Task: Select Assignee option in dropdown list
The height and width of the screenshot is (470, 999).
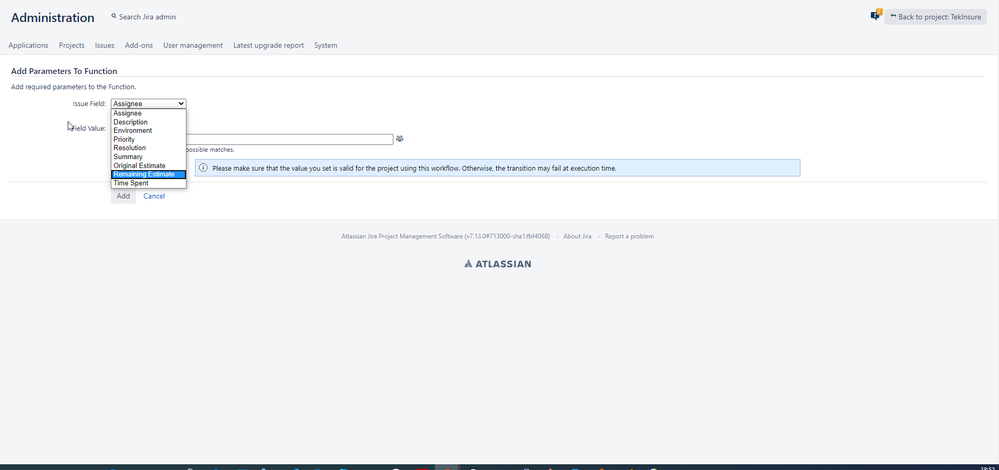Action: click(148, 113)
